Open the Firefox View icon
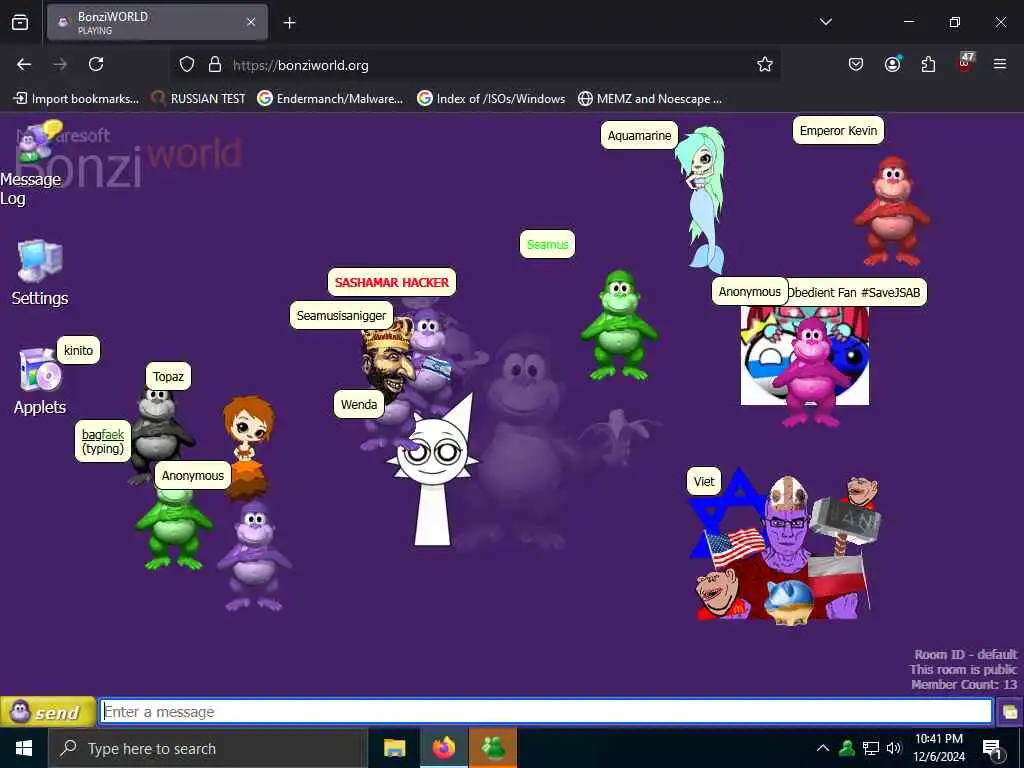The height and width of the screenshot is (768, 1024). [x=20, y=23]
